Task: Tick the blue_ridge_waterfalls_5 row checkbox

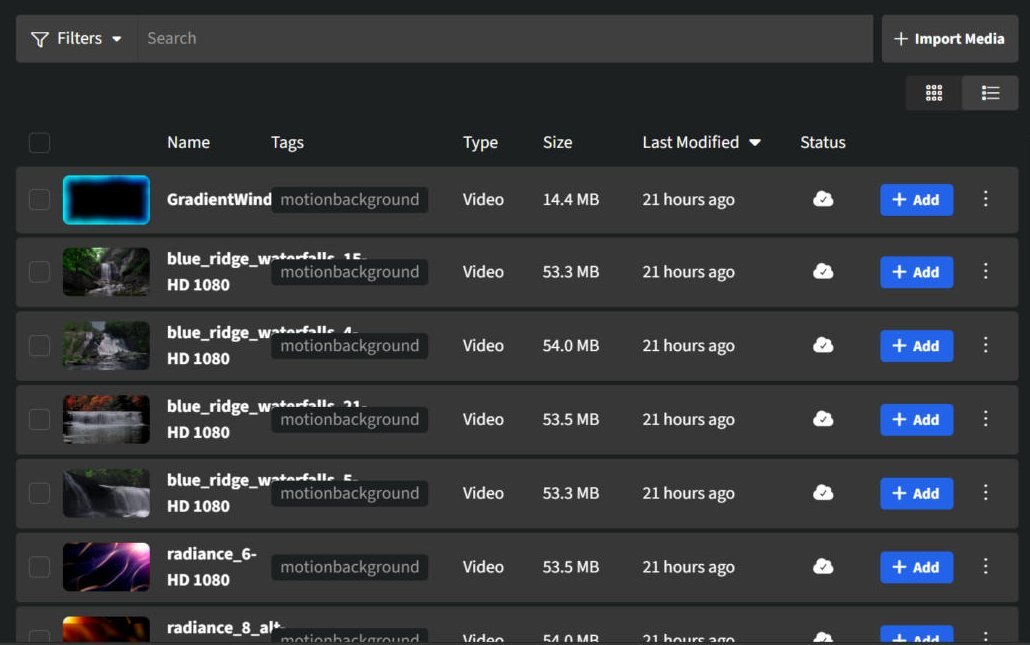Action: tap(39, 493)
